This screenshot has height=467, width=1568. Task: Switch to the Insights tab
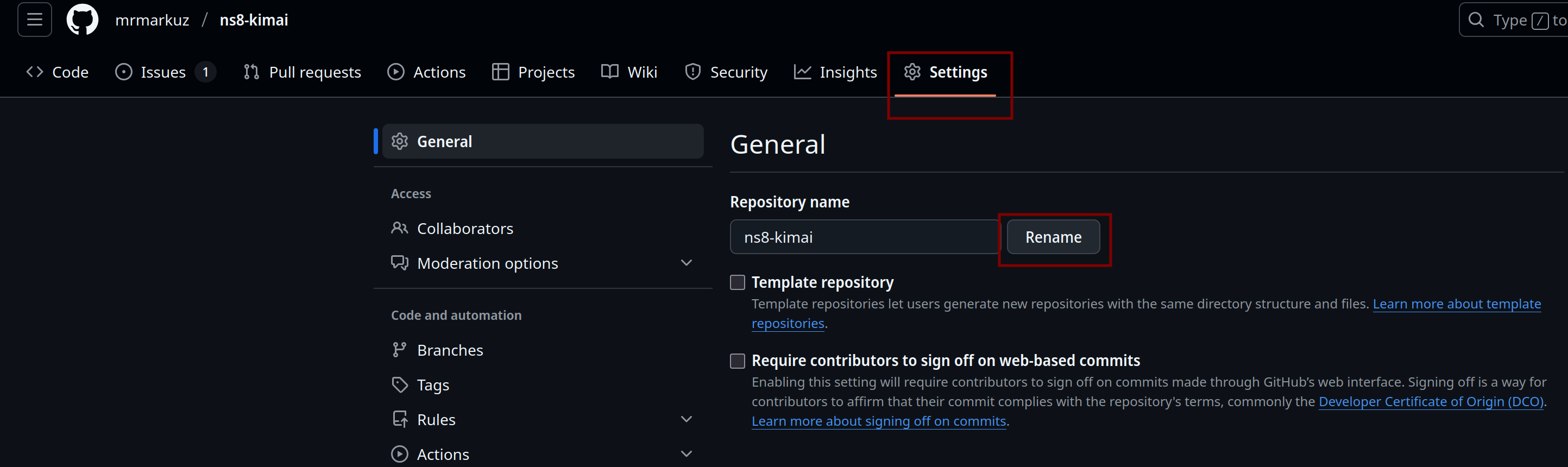835,72
